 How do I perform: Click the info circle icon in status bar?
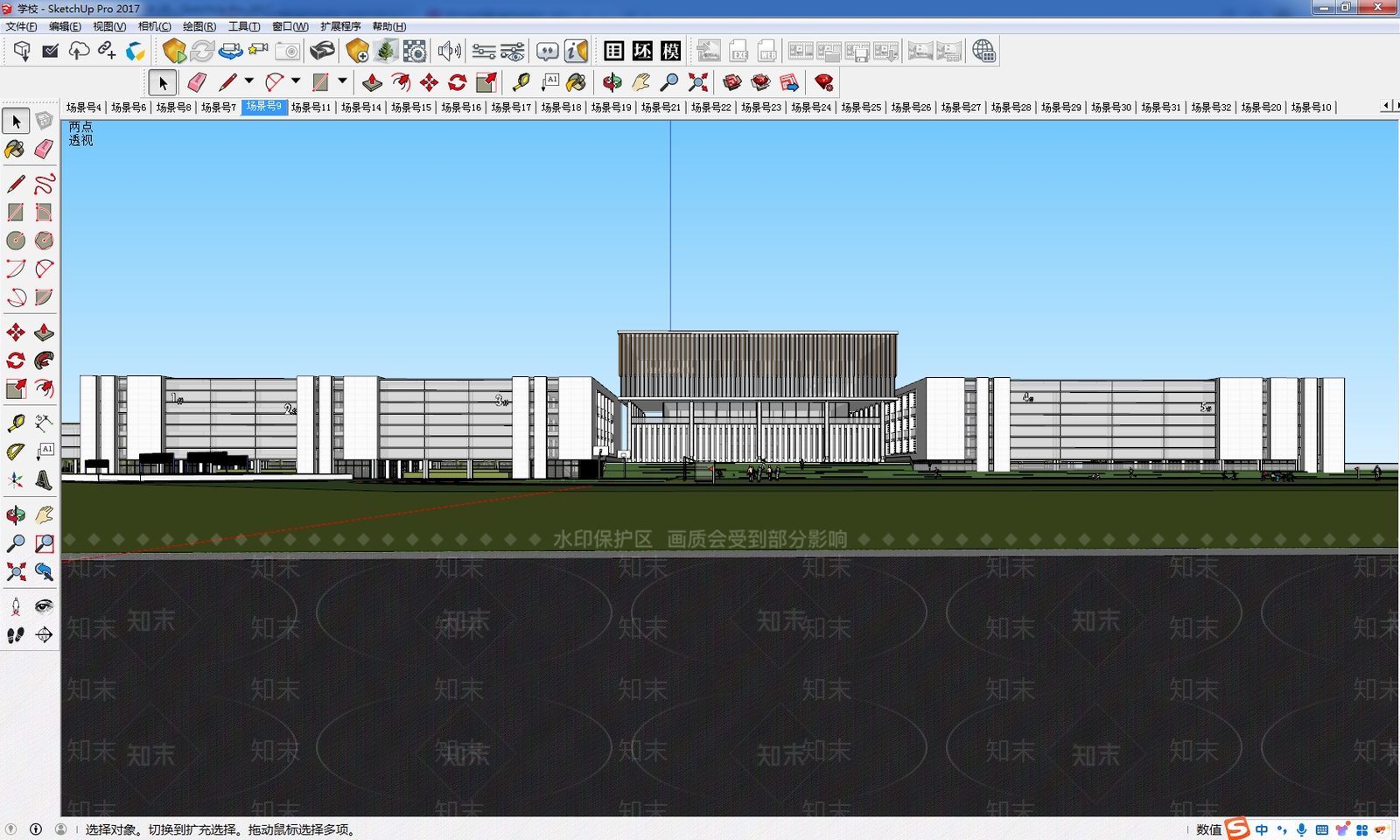pos(36,829)
